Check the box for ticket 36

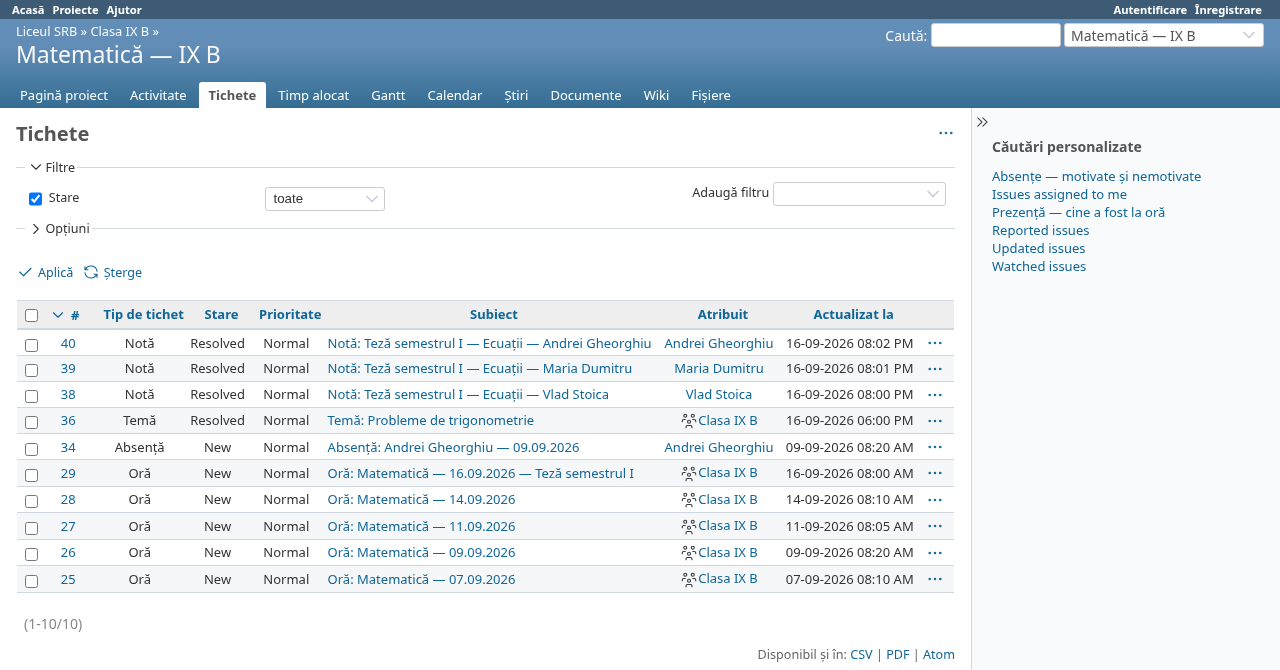pos(31,422)
